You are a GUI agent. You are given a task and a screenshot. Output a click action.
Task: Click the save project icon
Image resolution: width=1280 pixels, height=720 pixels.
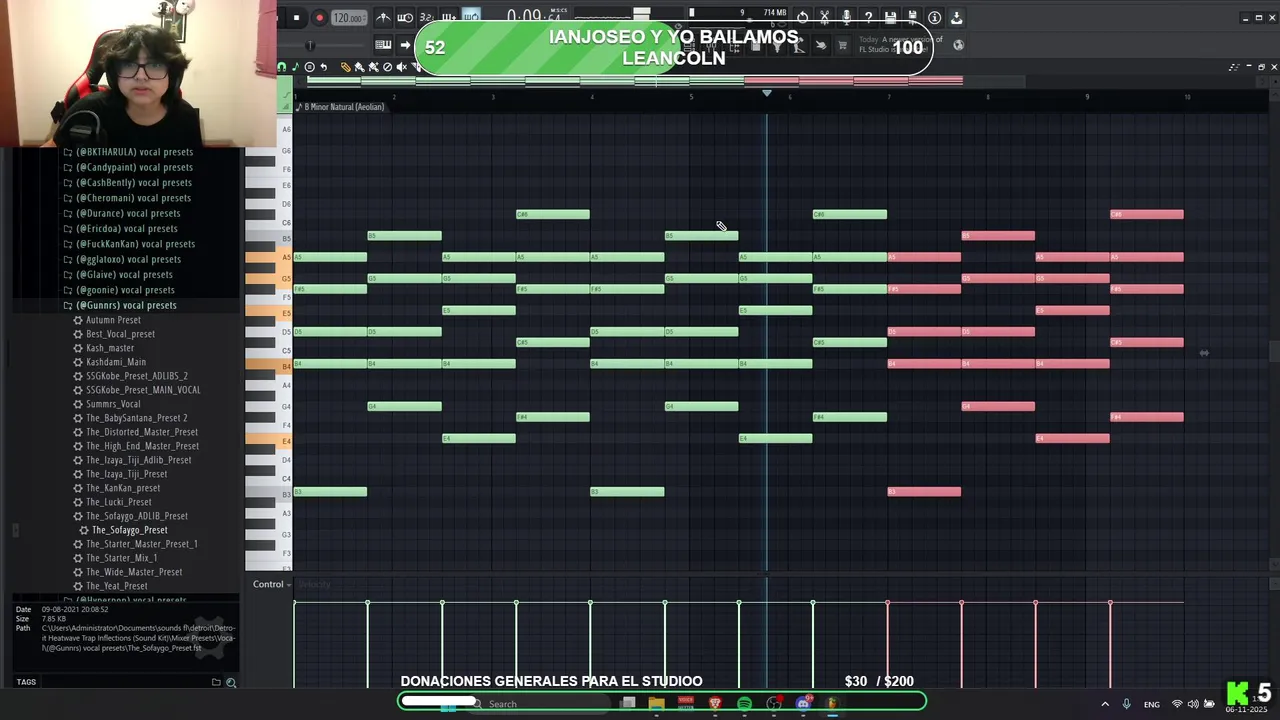point(890,18)
